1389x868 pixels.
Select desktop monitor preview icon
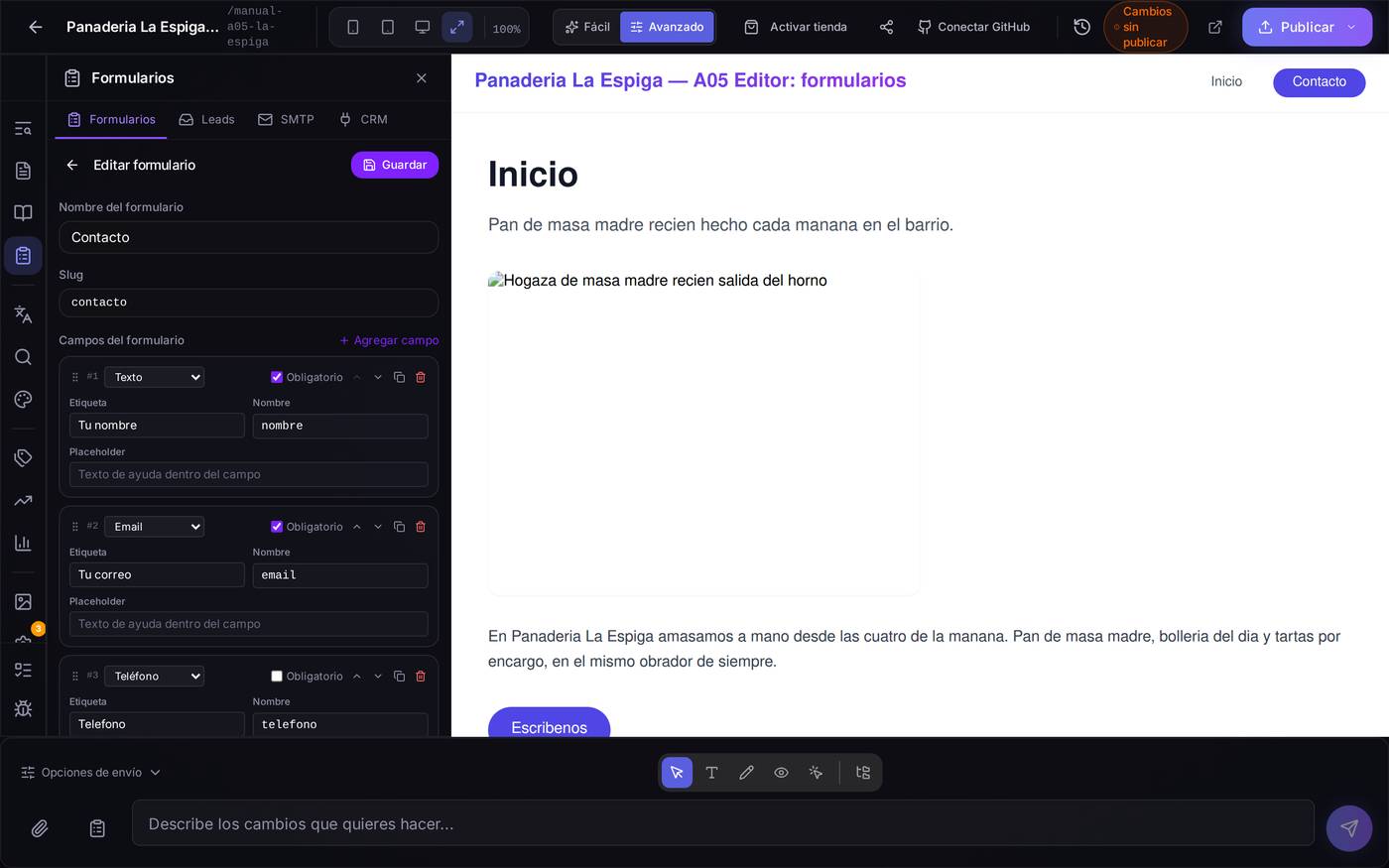click(x=423, y=27)
